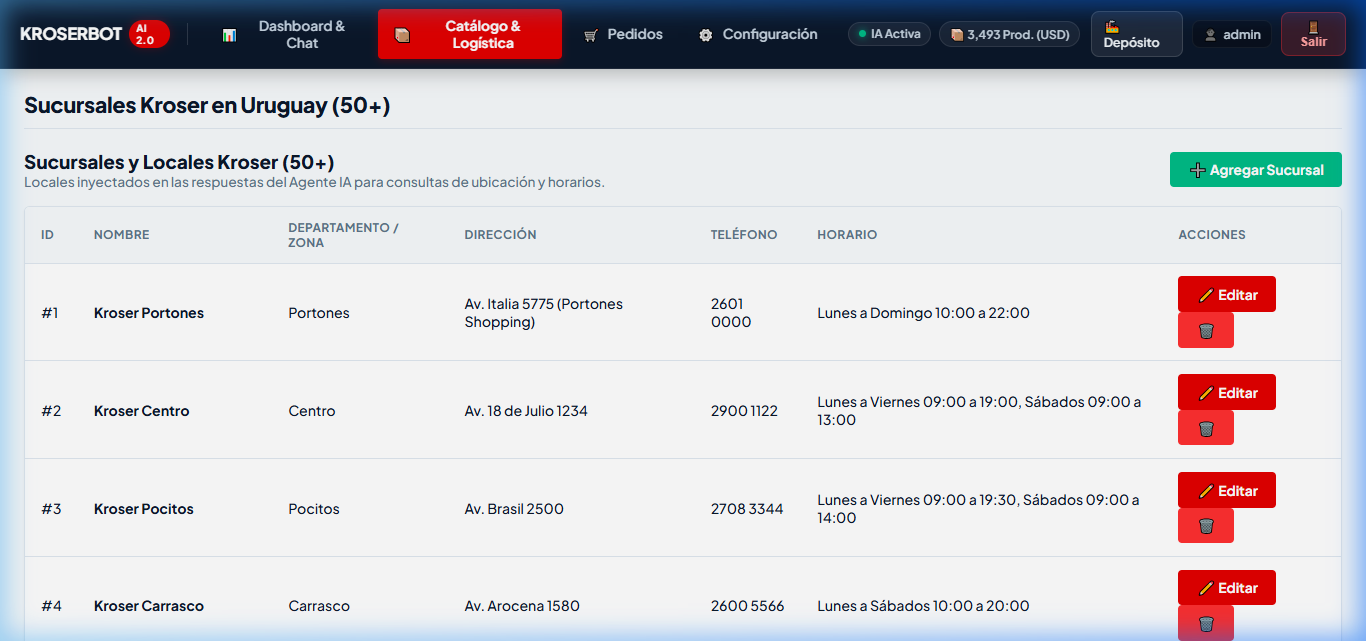Select the Kroser Pocitos name cell

point(144,509)
